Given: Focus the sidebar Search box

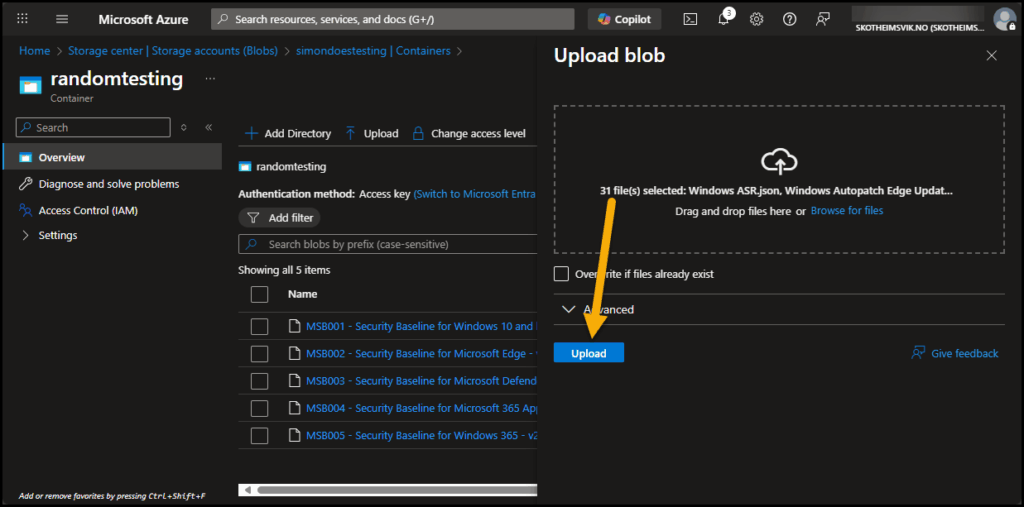Looking at the screenshot, I should 93,127.
